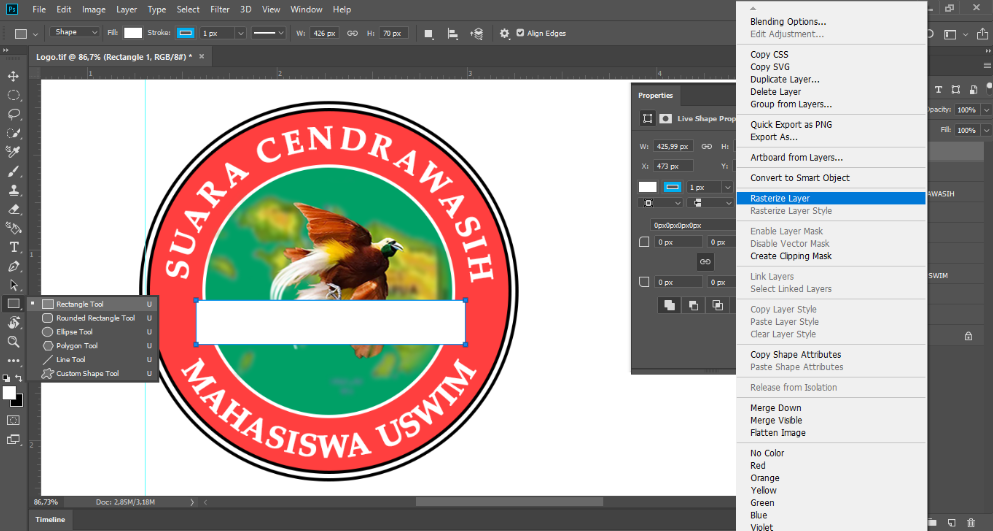Open stroke line cap dropdown in Properties
The width and height of the screenshot is (993, 531).
pyautogui.click(x=710, y=203)
